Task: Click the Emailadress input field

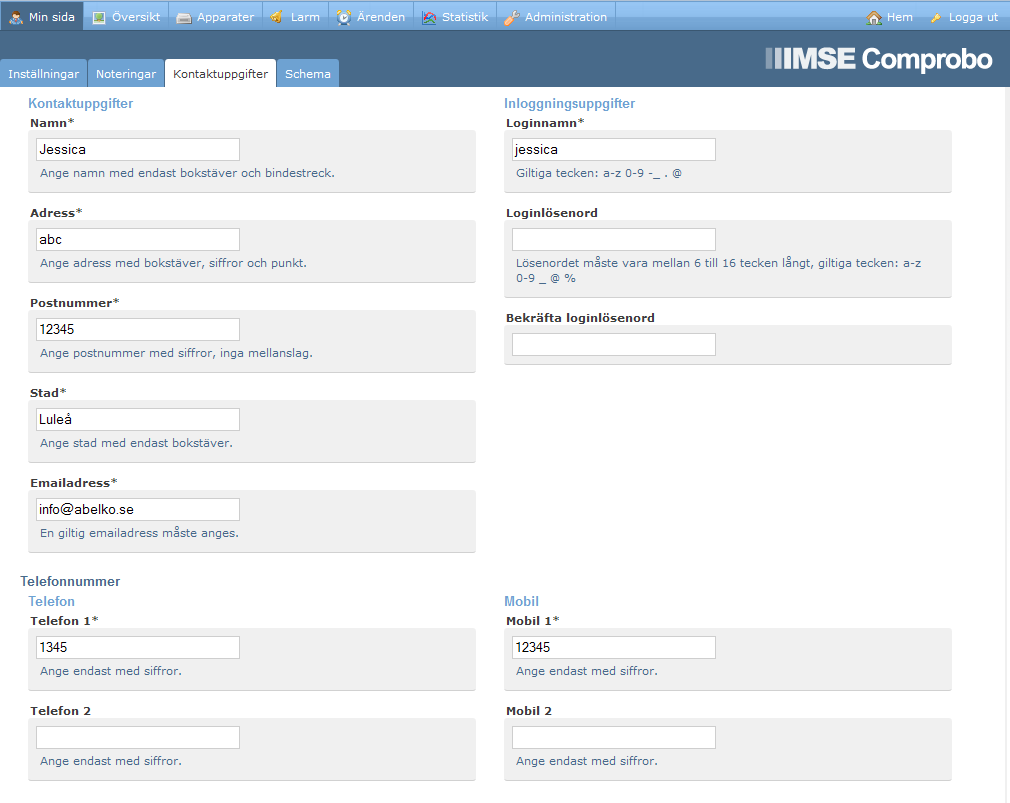Action: 138,509
